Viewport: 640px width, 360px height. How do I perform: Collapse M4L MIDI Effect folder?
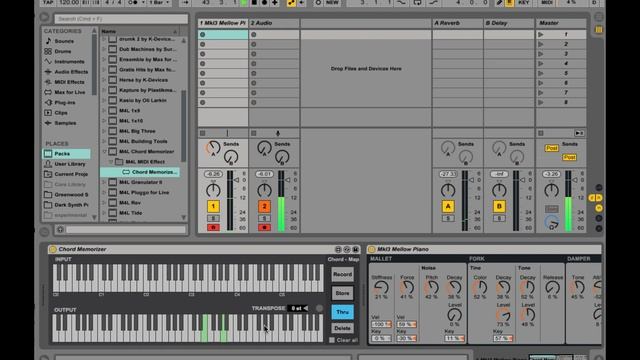(x=111, y=162)
